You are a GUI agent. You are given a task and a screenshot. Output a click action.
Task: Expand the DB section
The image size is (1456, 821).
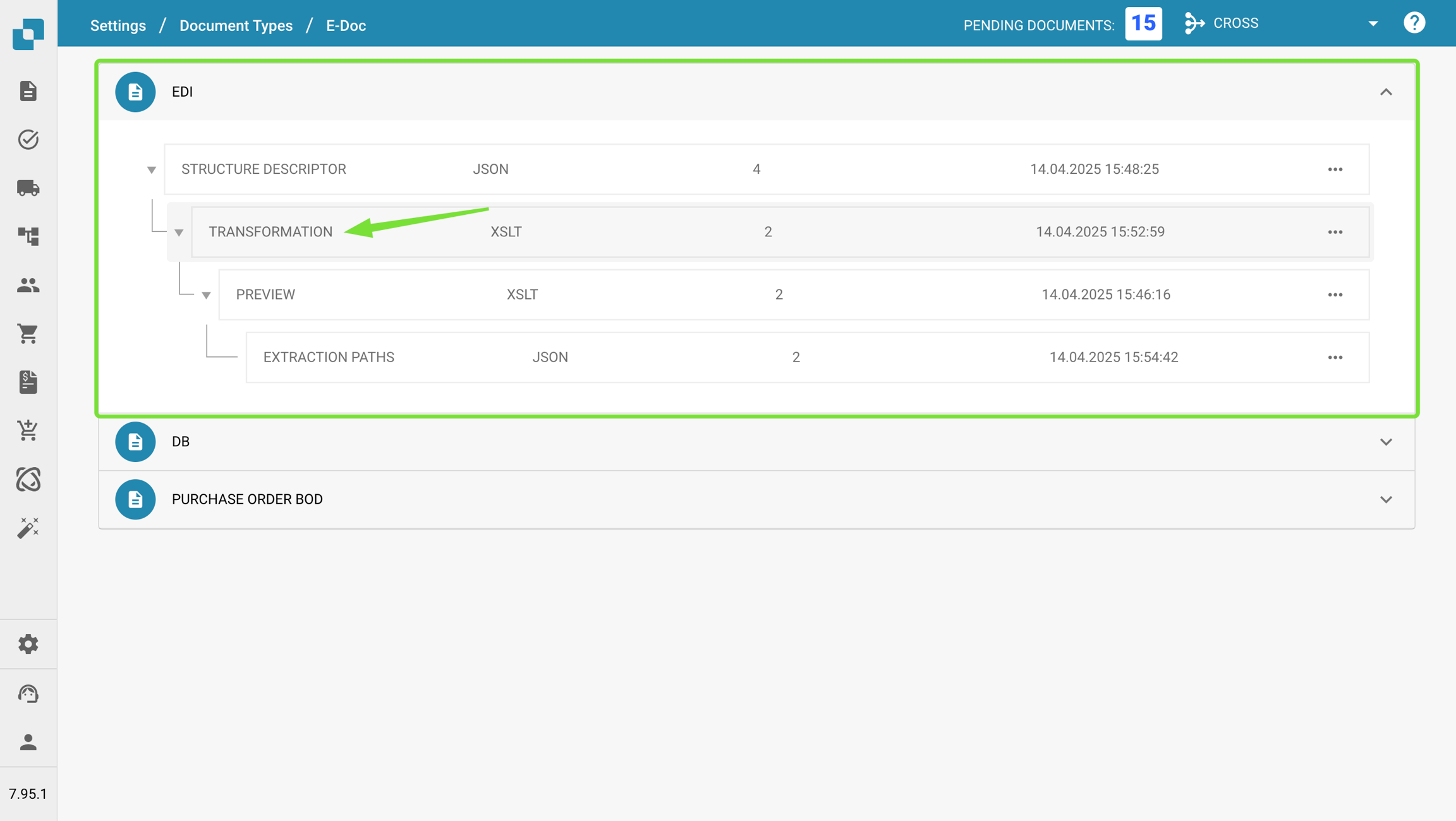tap(1385, 442)
